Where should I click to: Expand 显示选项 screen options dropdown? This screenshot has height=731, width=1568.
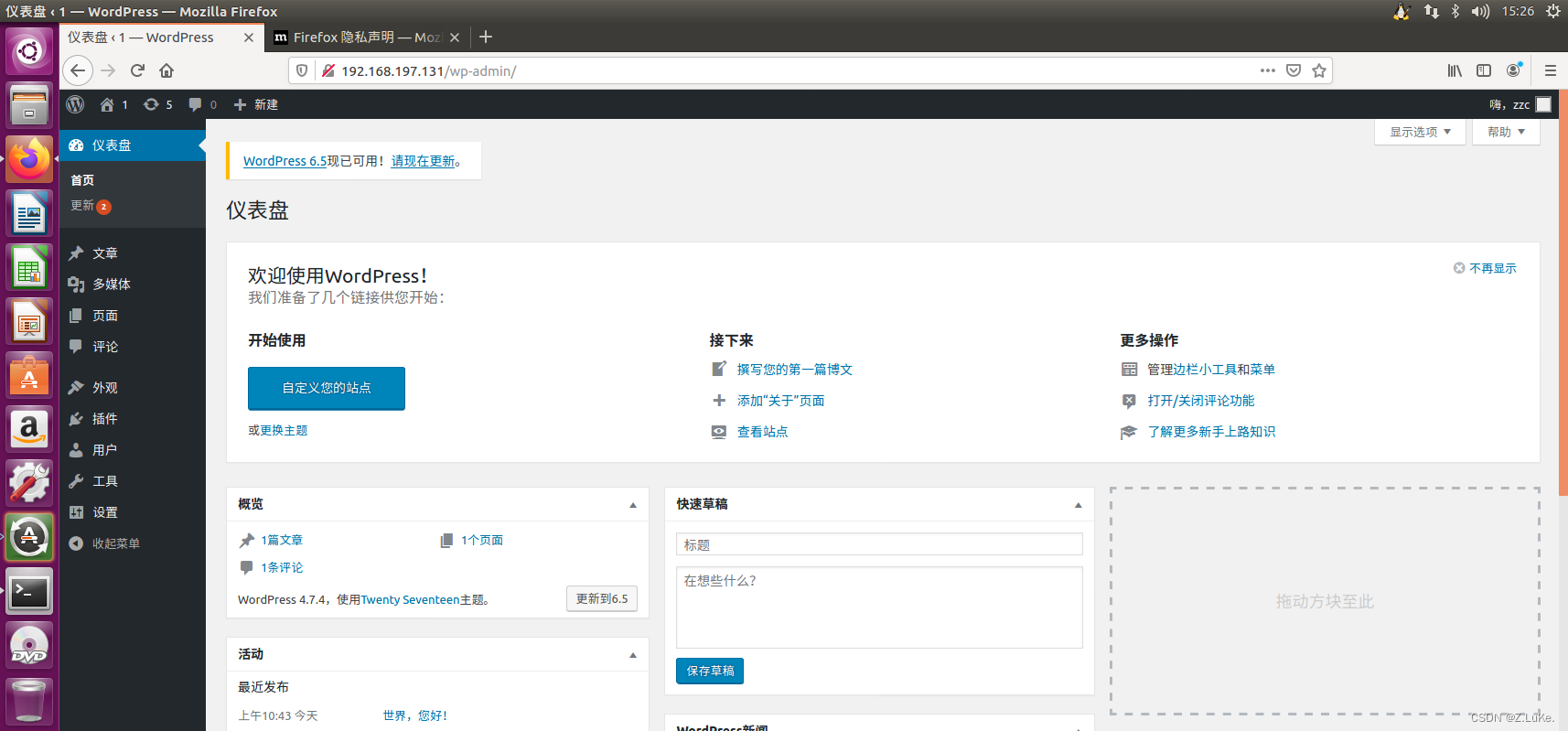pyautogui.click(x=1420, y=132)
